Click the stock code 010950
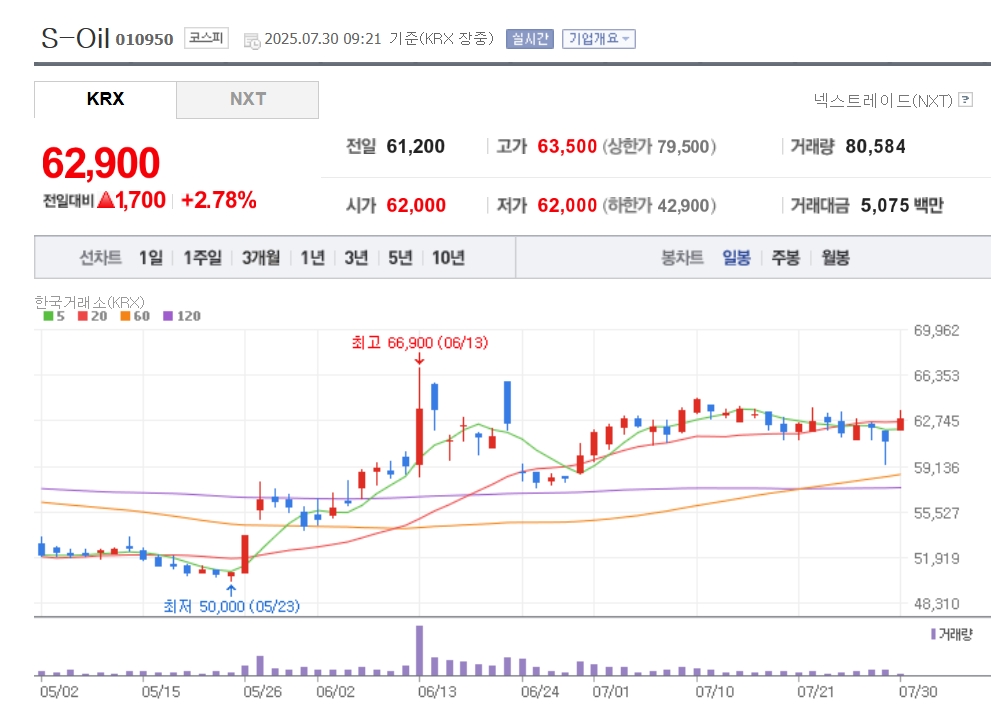991x725 pixels. tap(144, 40)
